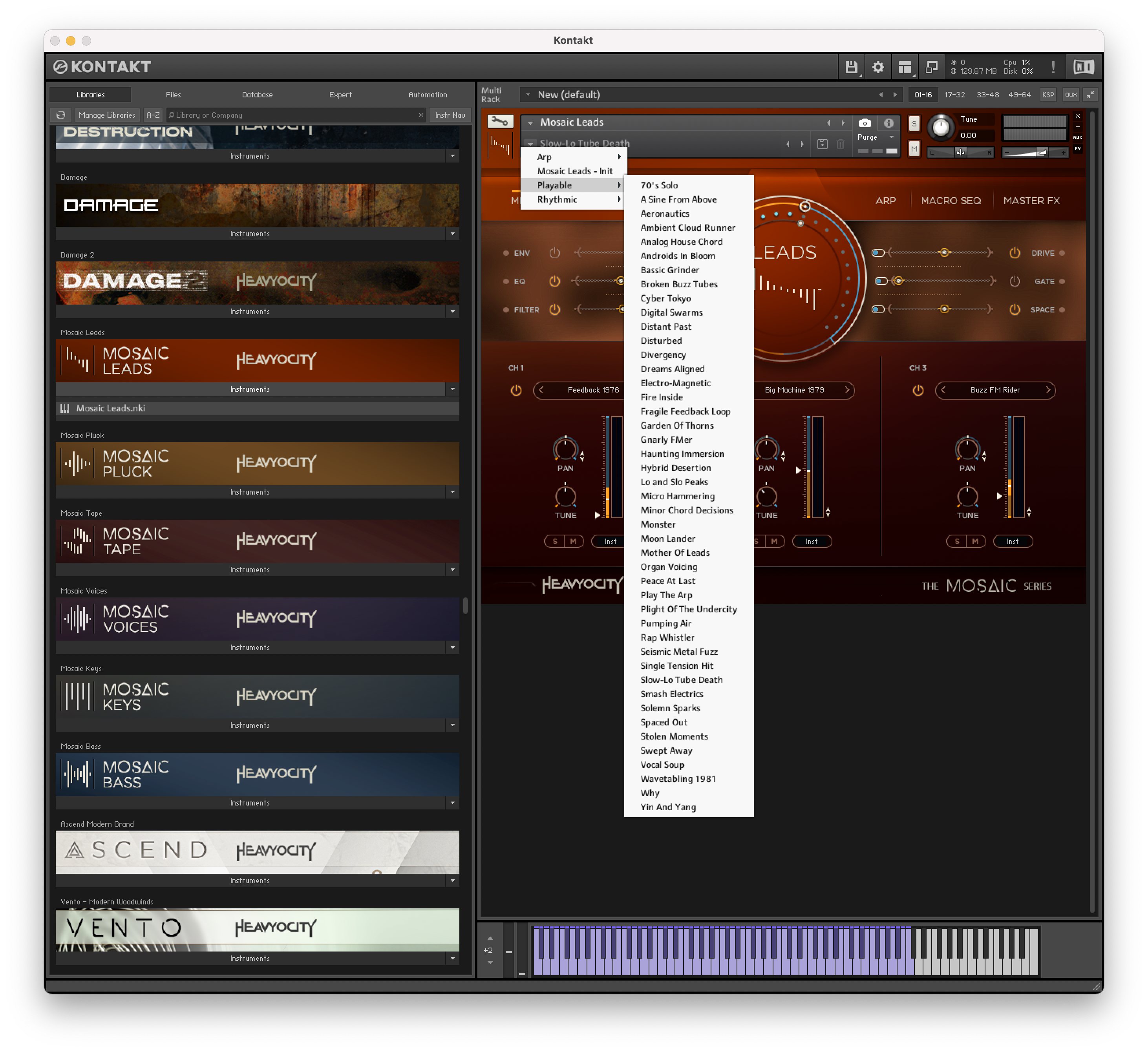Image resolution: width=1148 pixels, height=1052 pixels.
Task: Mute CH 3 with its M button
Action: pos(975,541)
